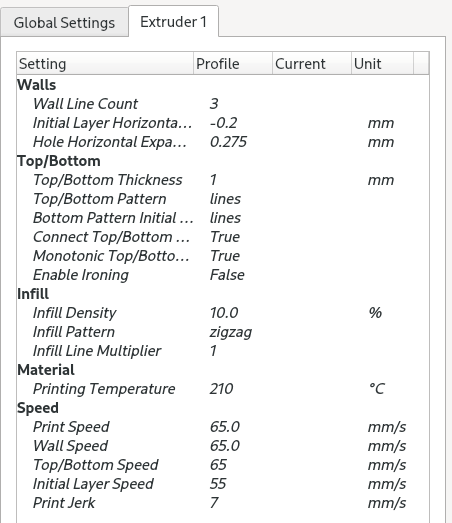The image size is (452, 523).
Task: Select the Print Jerk row
Action: tap(223, 503)
